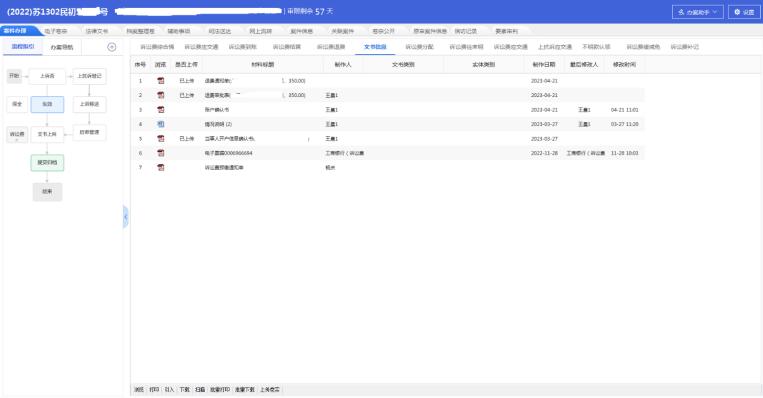Click 扫描 in the bottom toolbar

200,390
